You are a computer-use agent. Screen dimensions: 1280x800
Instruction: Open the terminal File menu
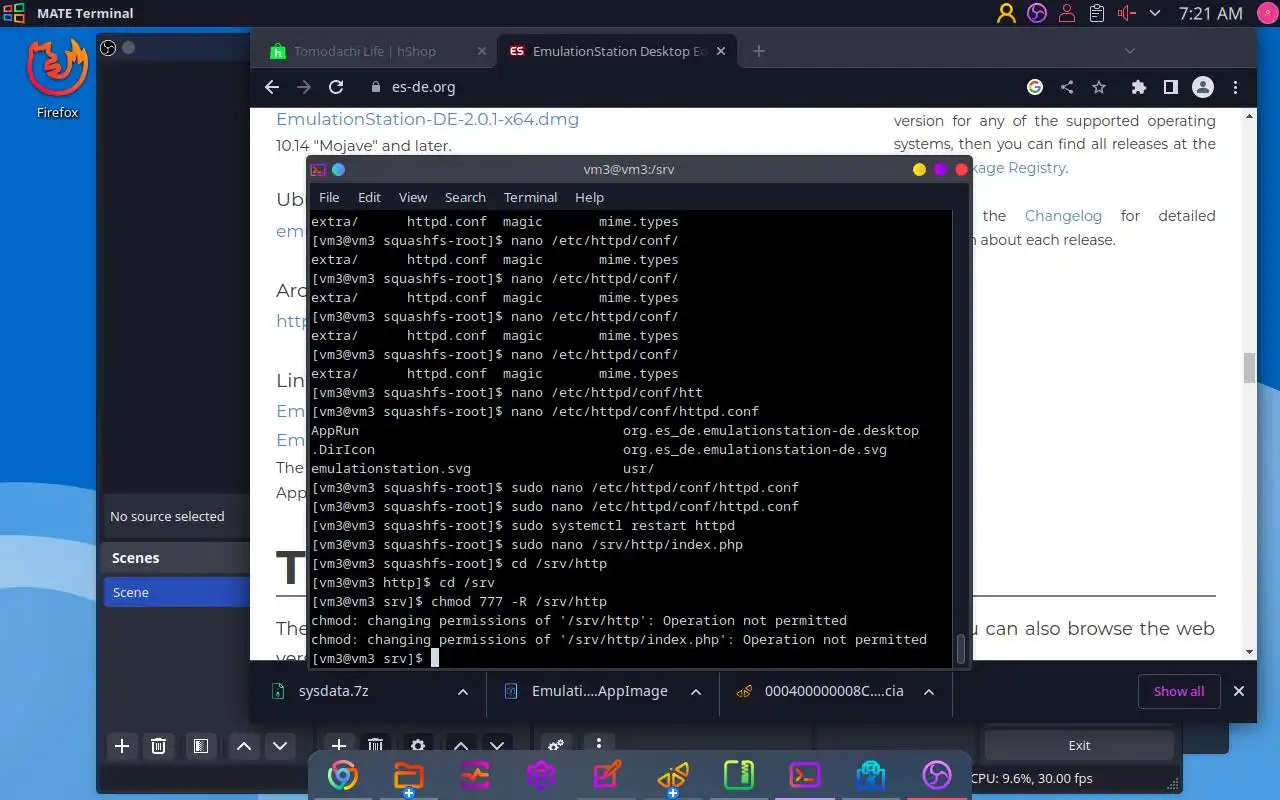[329, 197]
